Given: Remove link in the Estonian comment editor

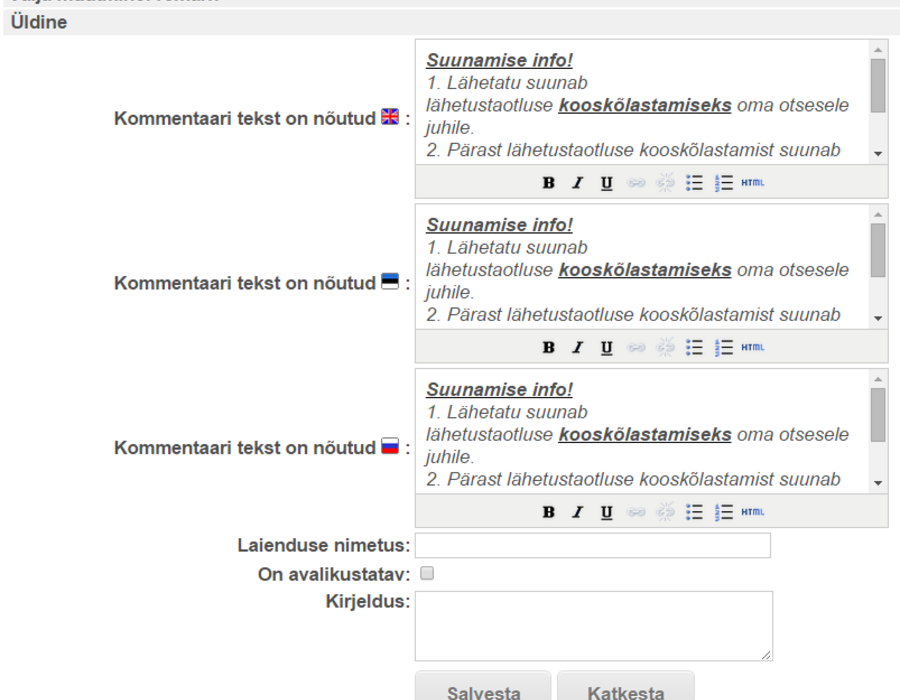Looking at the screenshot, I should tap(665, 348).
